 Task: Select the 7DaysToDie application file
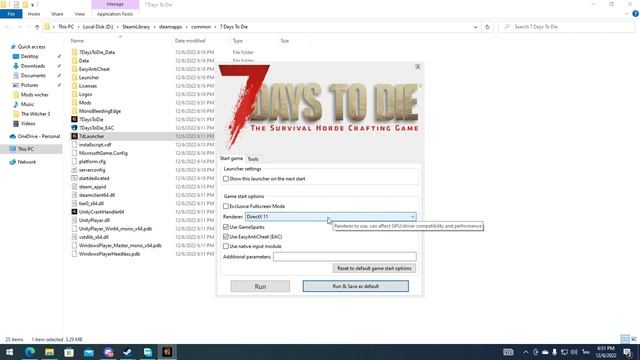pos(91,120)
